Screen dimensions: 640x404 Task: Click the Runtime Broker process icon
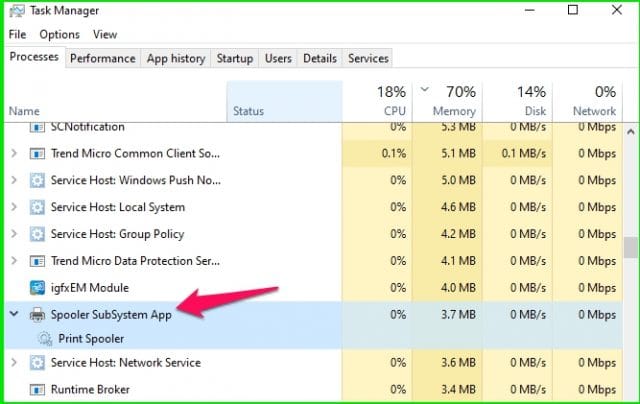[x=38, y=389]
